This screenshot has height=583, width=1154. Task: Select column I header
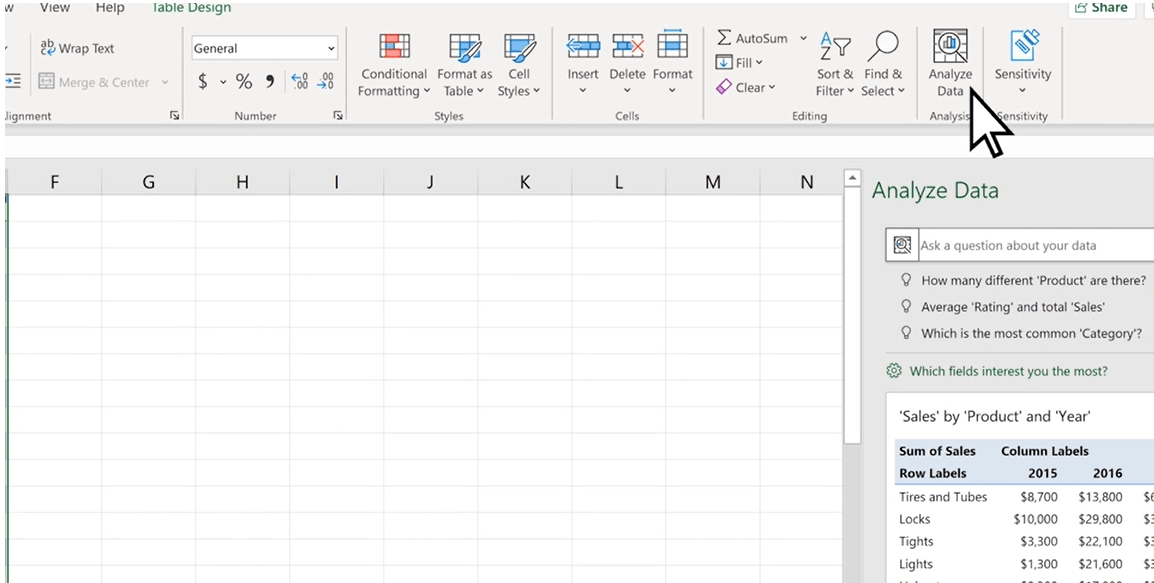336,182
